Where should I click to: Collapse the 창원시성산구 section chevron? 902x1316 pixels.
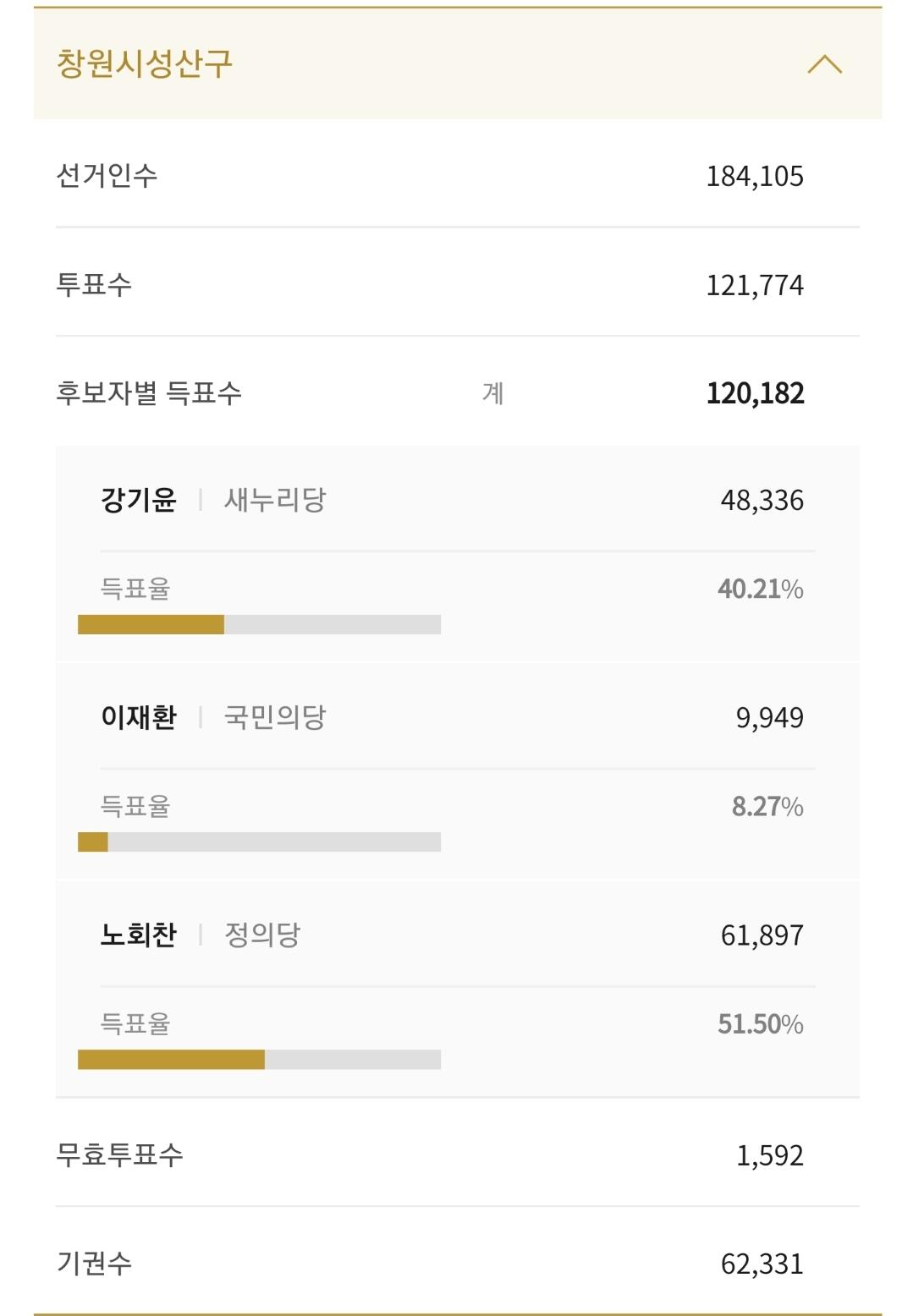824,64
